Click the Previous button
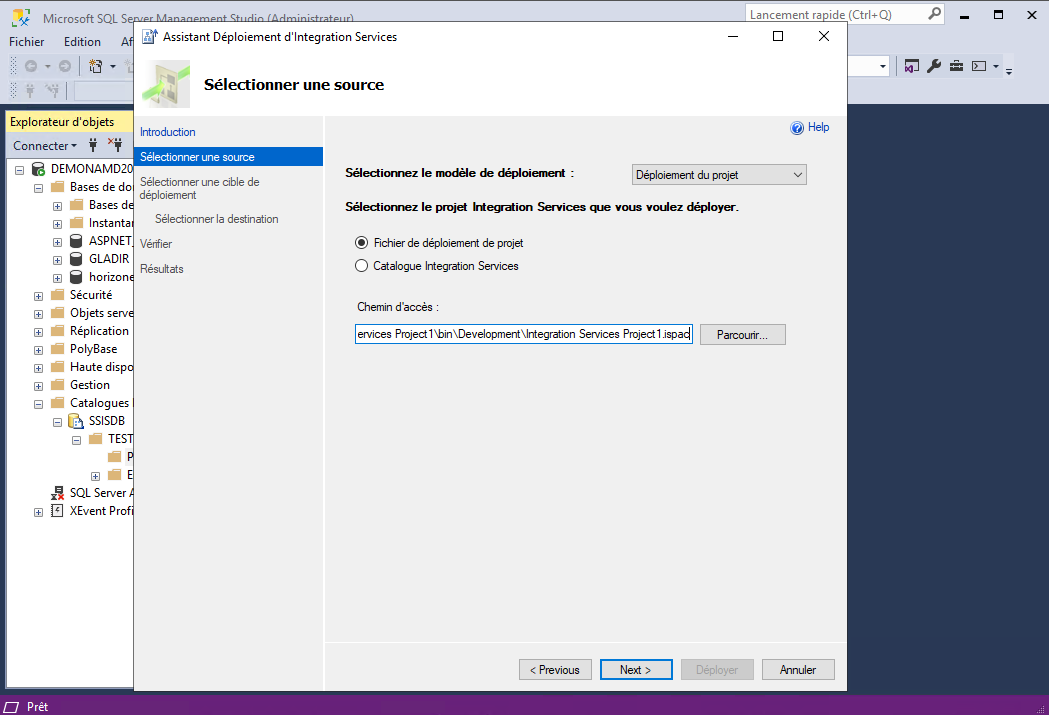The height and width of the screenshot is (715, 1049). point(555,670)
